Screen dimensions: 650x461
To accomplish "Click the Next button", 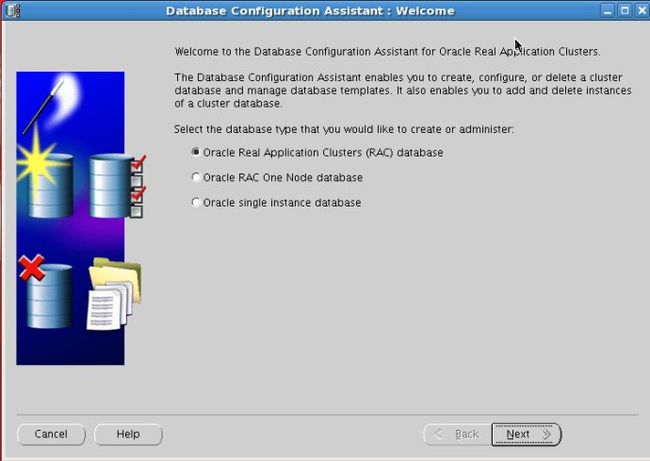I will (526, 434).
